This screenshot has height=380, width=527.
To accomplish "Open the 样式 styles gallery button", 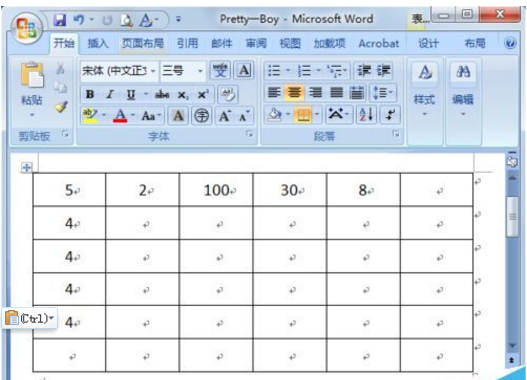I will (x=424, y=90).
